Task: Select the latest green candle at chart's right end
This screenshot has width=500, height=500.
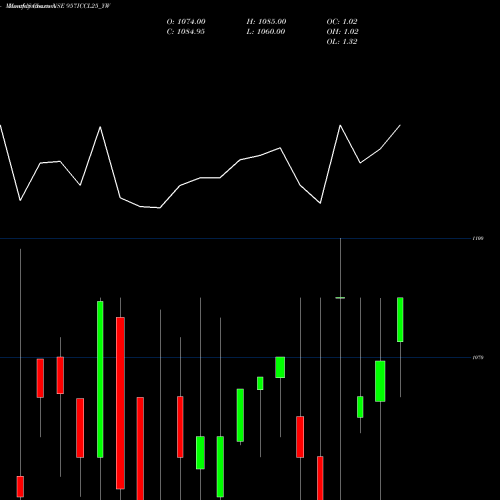Action: tap(400, 319)
